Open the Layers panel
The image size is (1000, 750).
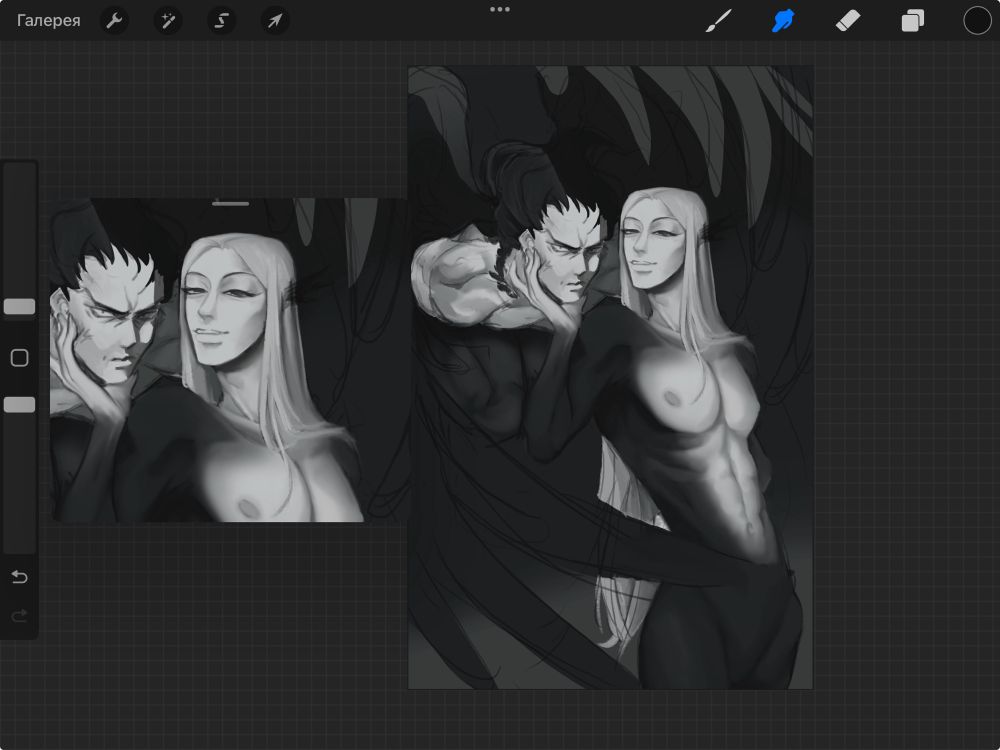coord(913,20)
